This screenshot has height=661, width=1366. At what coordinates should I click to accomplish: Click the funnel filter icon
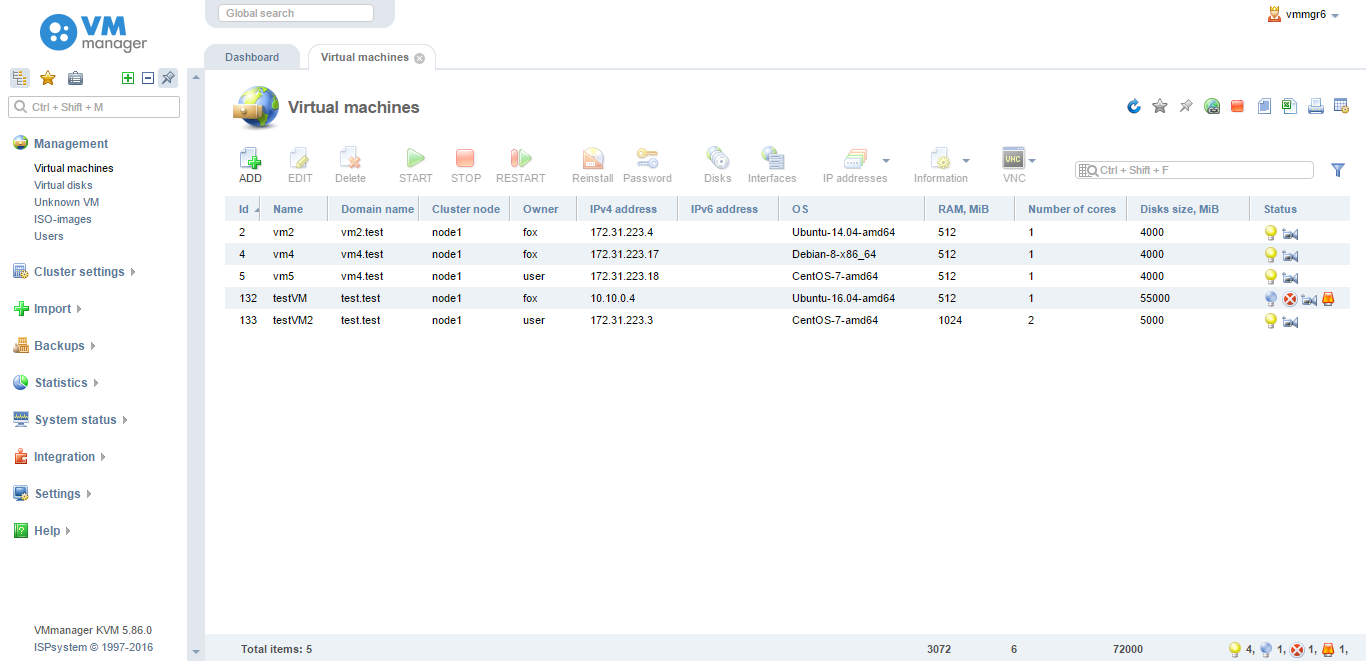(1338, 170)
